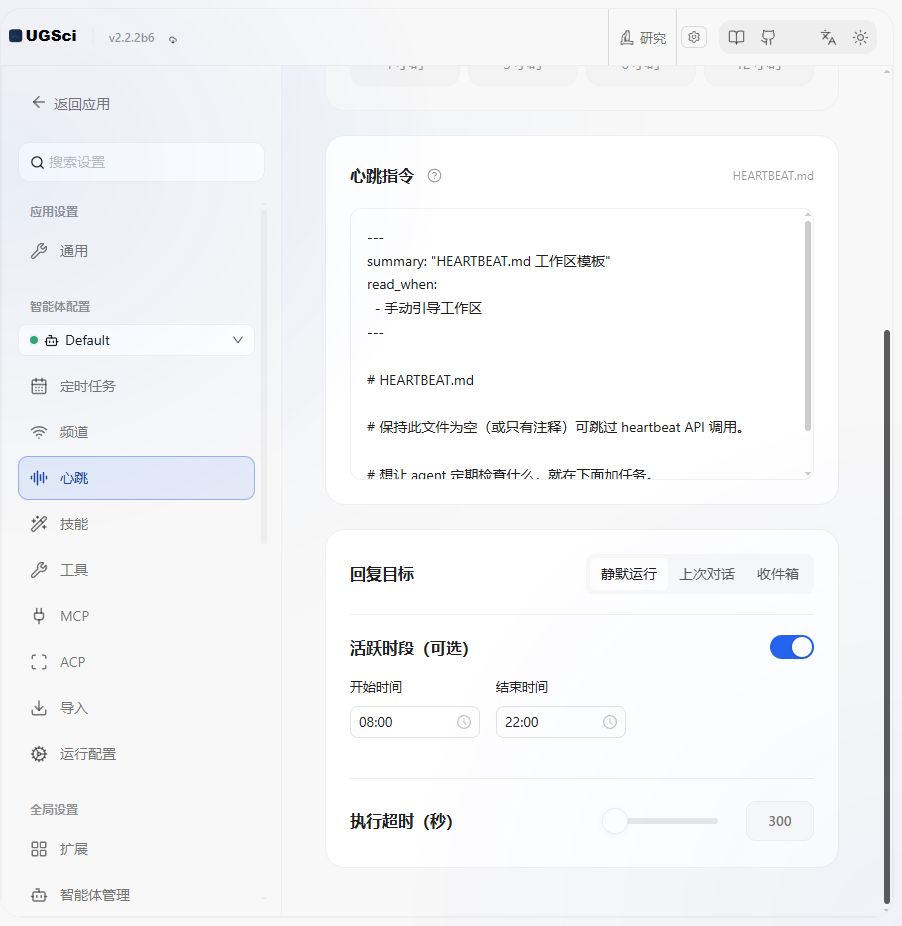Click the wrench icon beside 工具
This screenshot has height=926, width=902.
[39, 570]
